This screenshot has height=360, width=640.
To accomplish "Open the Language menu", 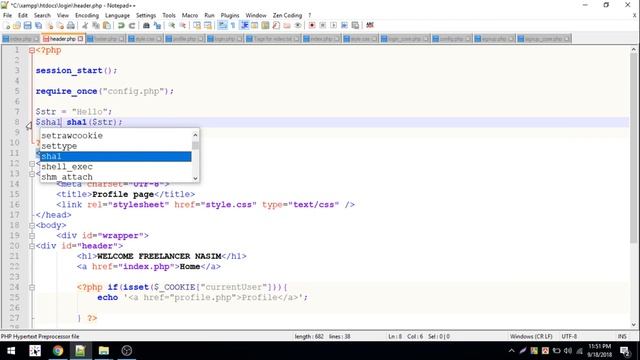I will click(x=118, y=15).
